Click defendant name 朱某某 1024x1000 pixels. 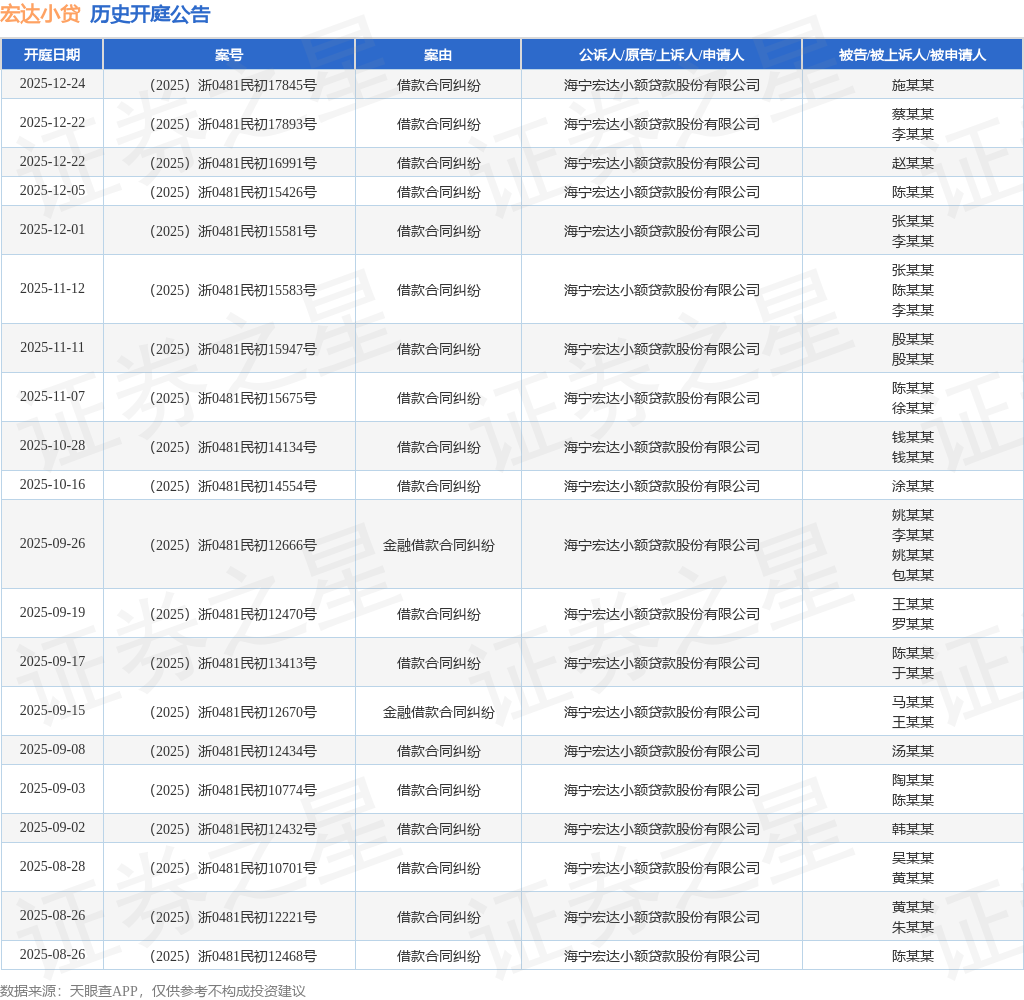(912, 927)
